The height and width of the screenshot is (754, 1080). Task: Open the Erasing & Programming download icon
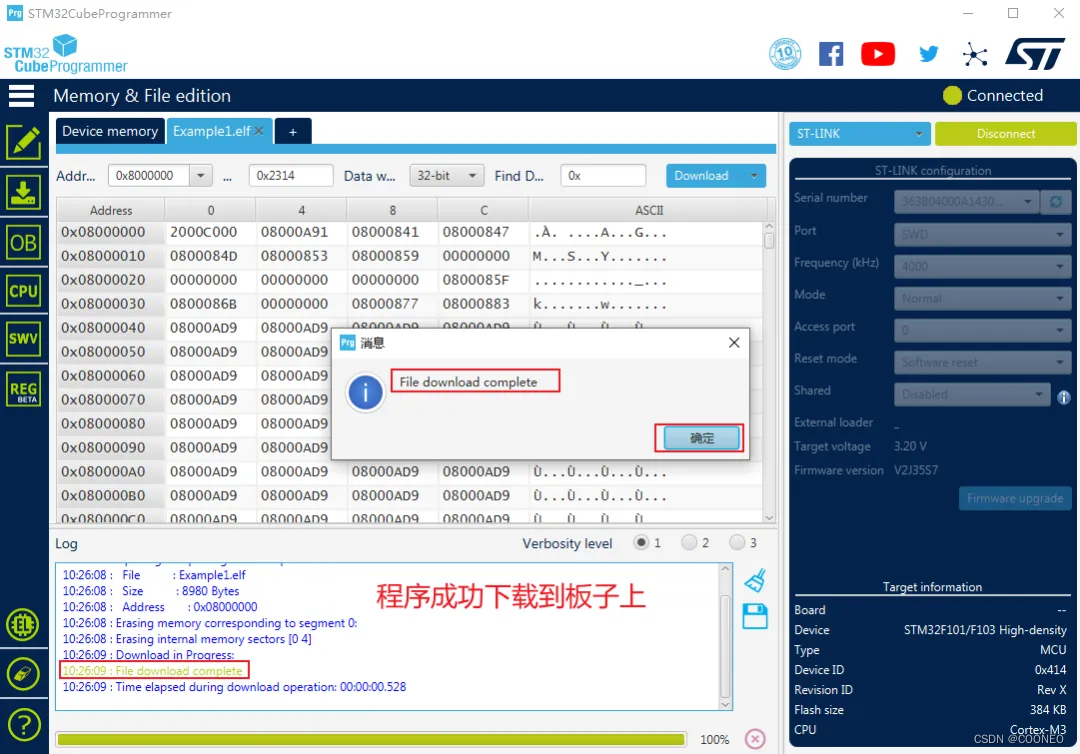pyautogui.click(x=23, y=192)
